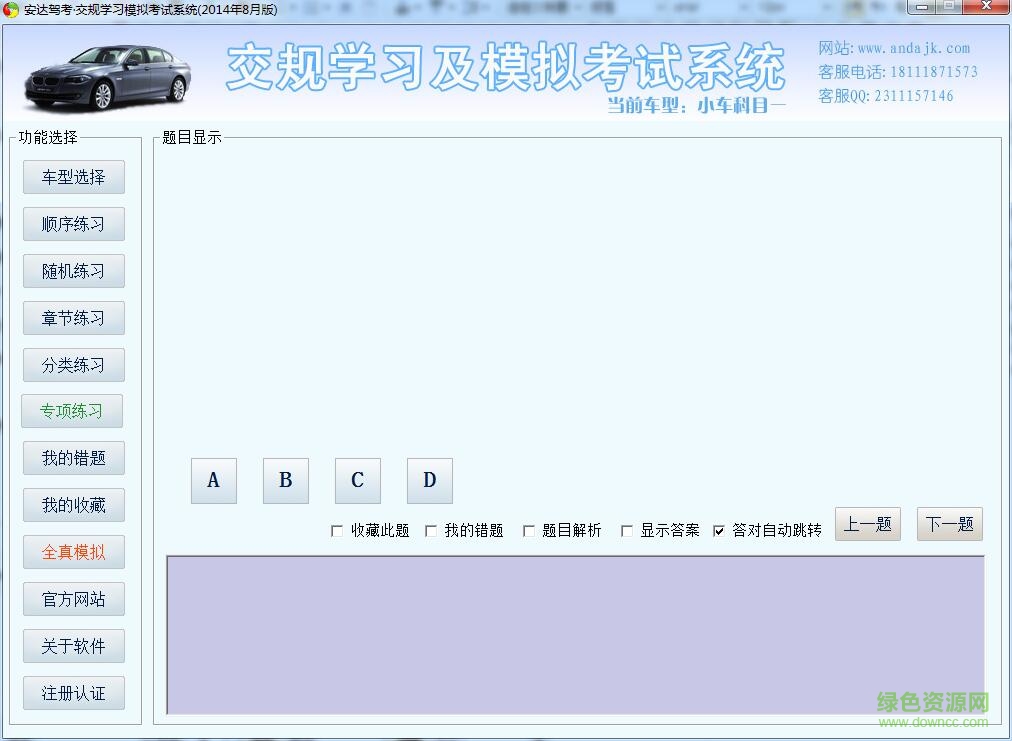Choose answer option A
The image size is (1012, 741).
(x=214, y=481)
